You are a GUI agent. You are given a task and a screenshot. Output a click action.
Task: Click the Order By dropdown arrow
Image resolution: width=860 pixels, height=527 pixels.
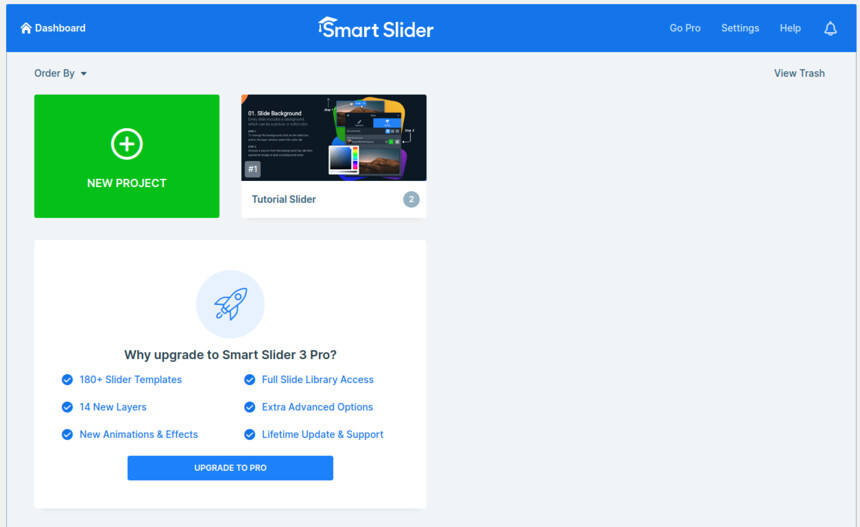pyautogui.click(x=83, y=73)
